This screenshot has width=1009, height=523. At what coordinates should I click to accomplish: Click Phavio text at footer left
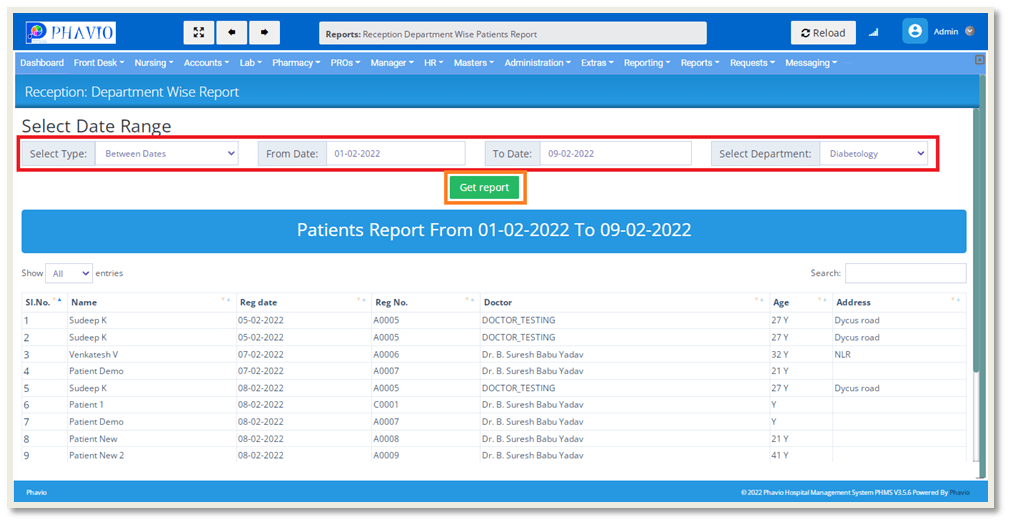click(x=37, y=493)
